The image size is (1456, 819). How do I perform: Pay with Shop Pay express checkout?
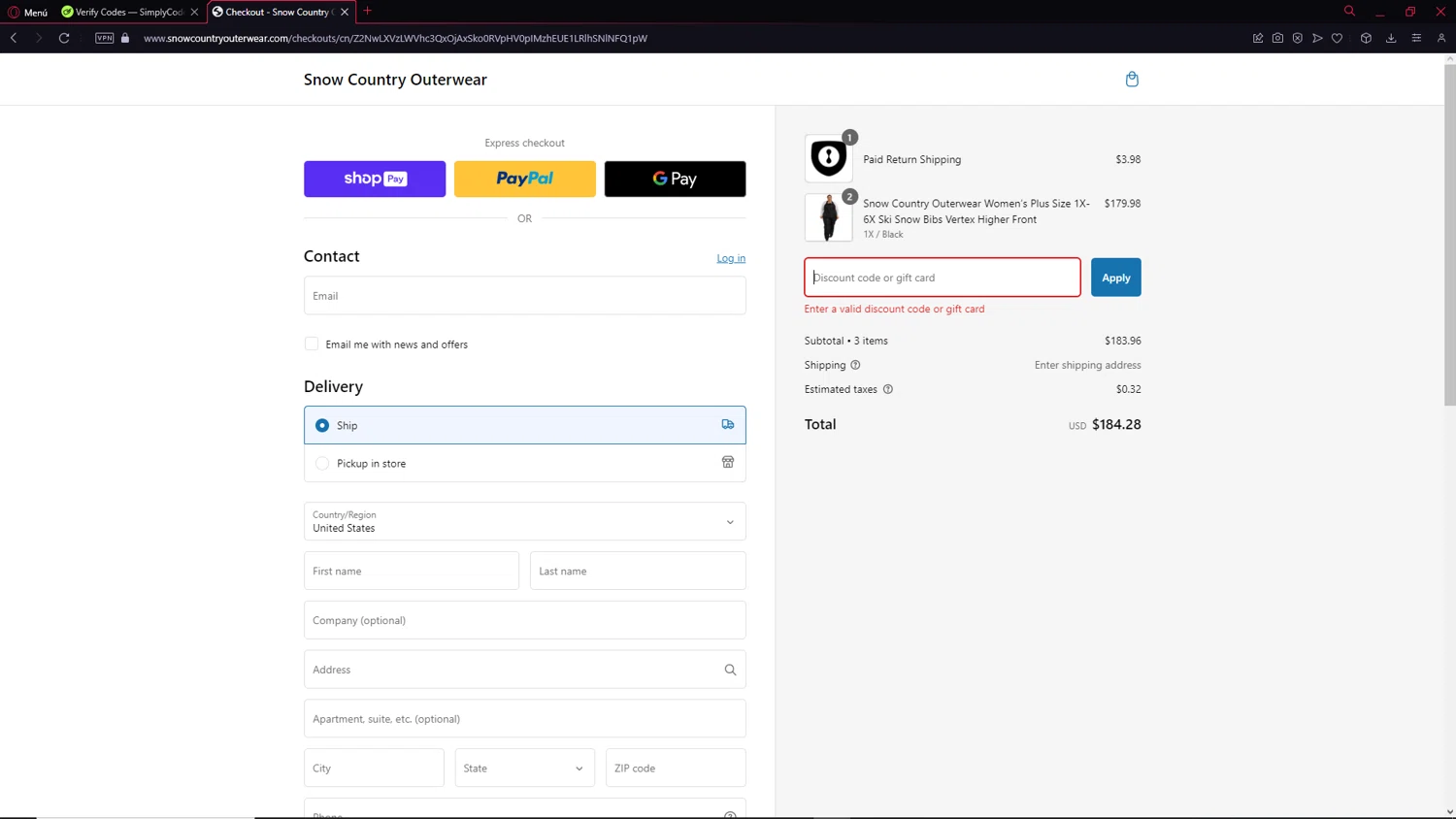[x=375, y=179]
